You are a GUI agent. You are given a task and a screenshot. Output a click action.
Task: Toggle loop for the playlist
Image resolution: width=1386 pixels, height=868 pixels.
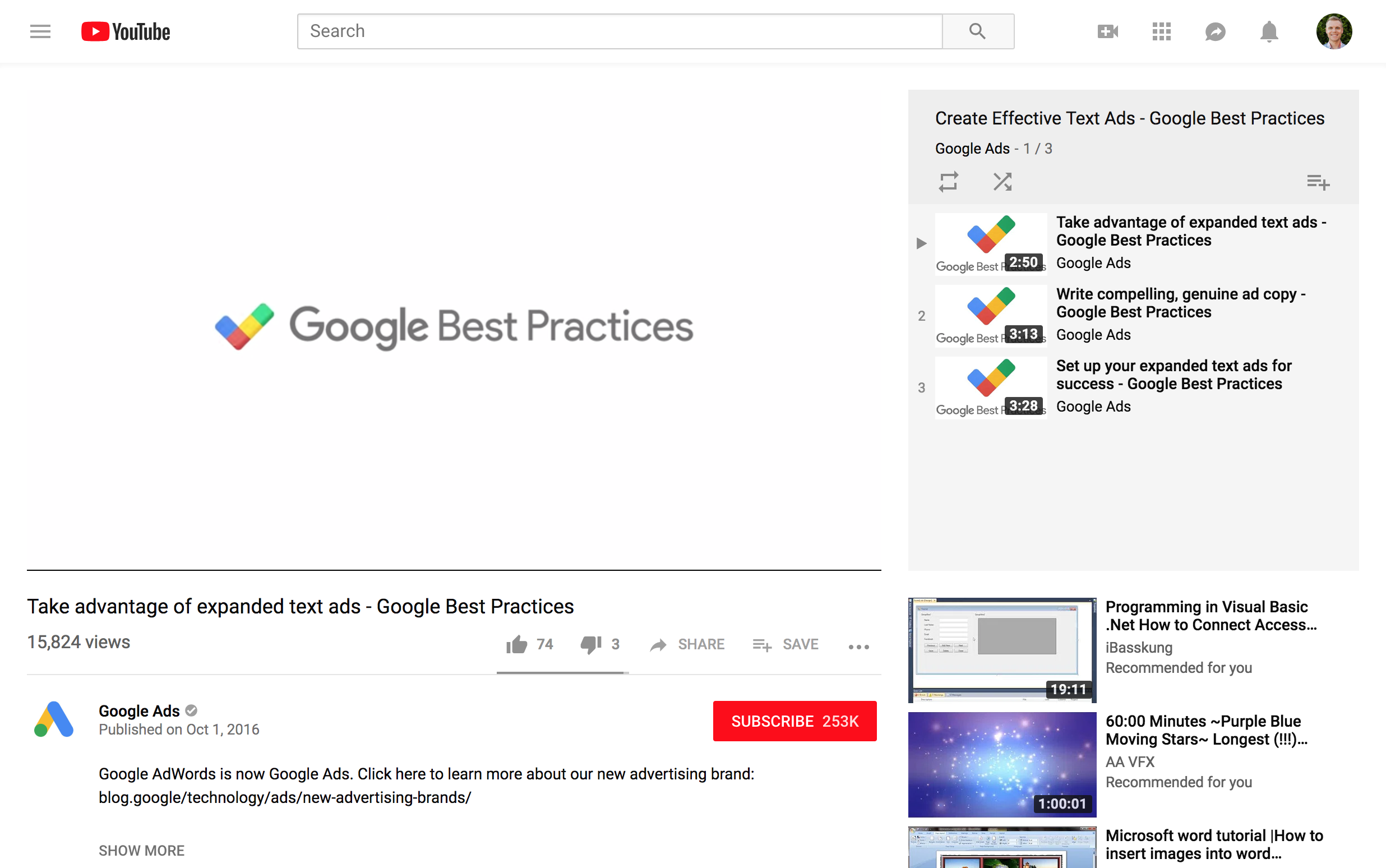[x=948, y=182]
